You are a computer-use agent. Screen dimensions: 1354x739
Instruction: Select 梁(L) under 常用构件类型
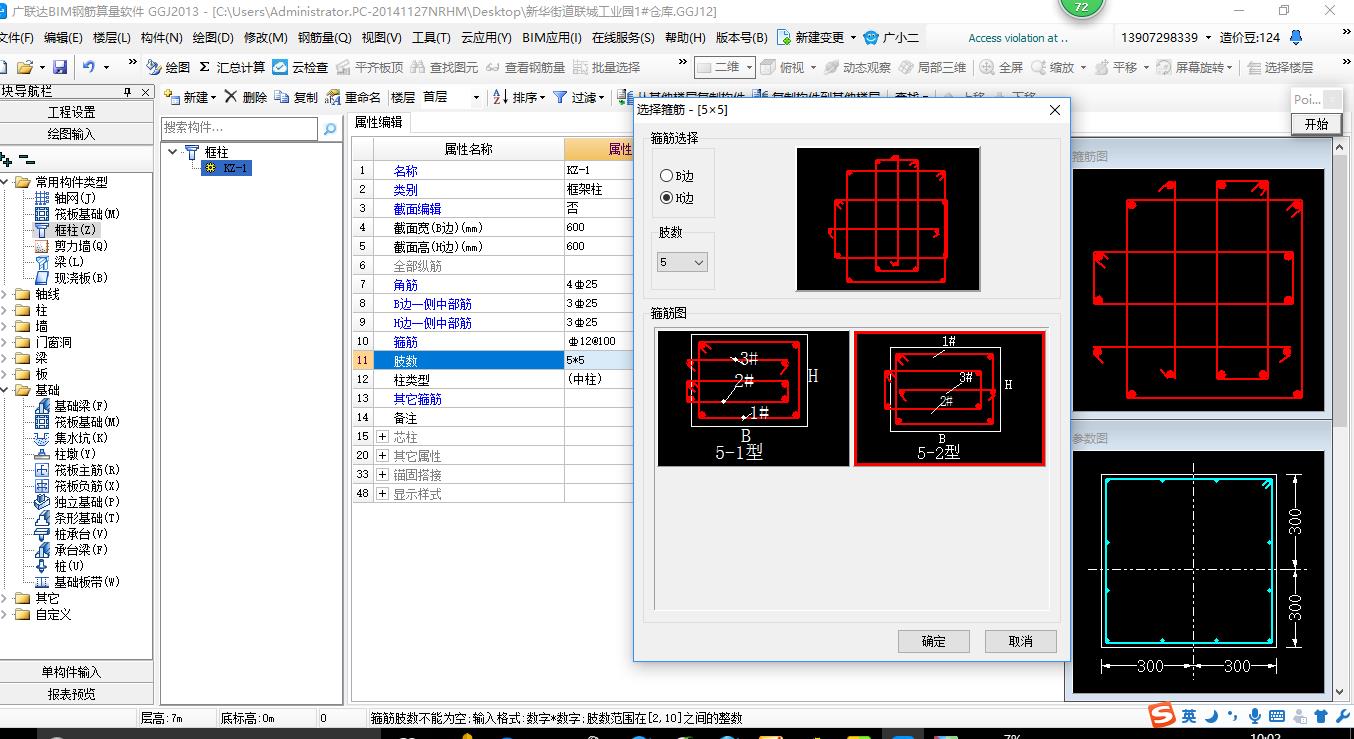point(60,262)
